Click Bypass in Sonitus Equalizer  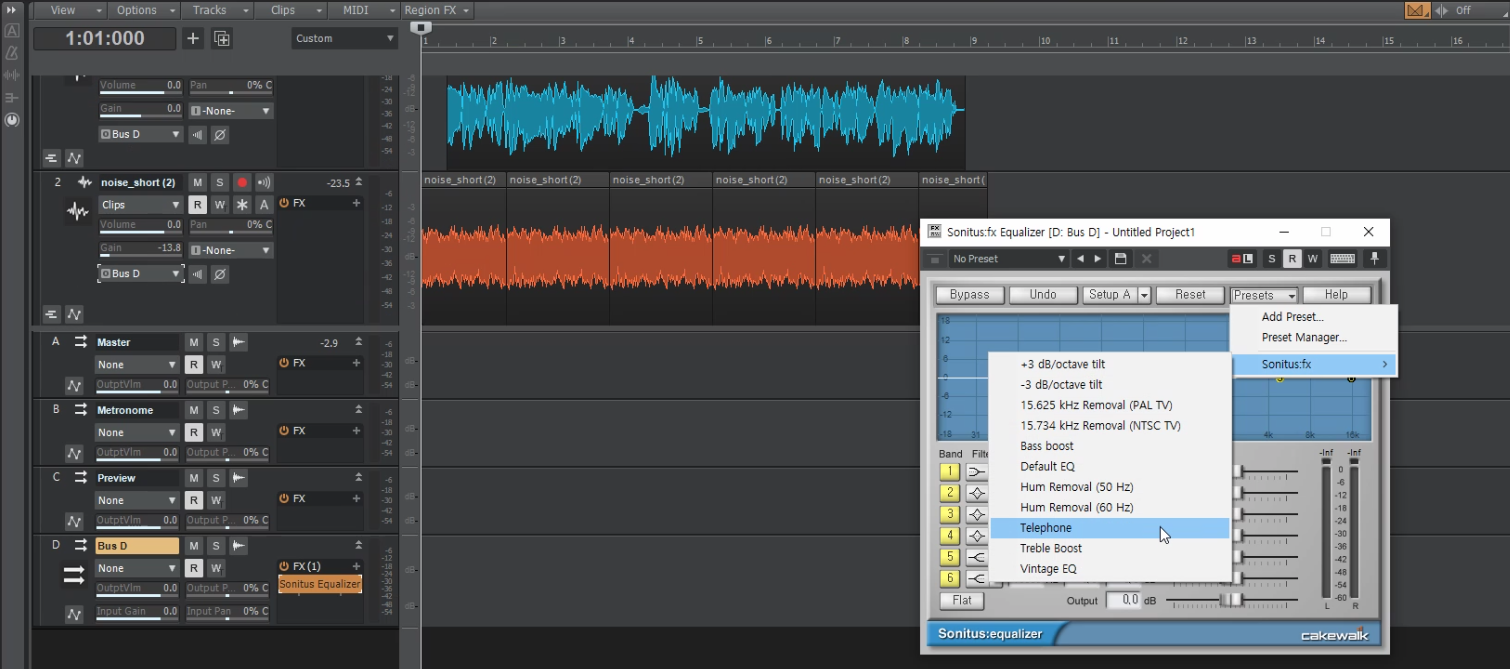[x=969, y=295]
